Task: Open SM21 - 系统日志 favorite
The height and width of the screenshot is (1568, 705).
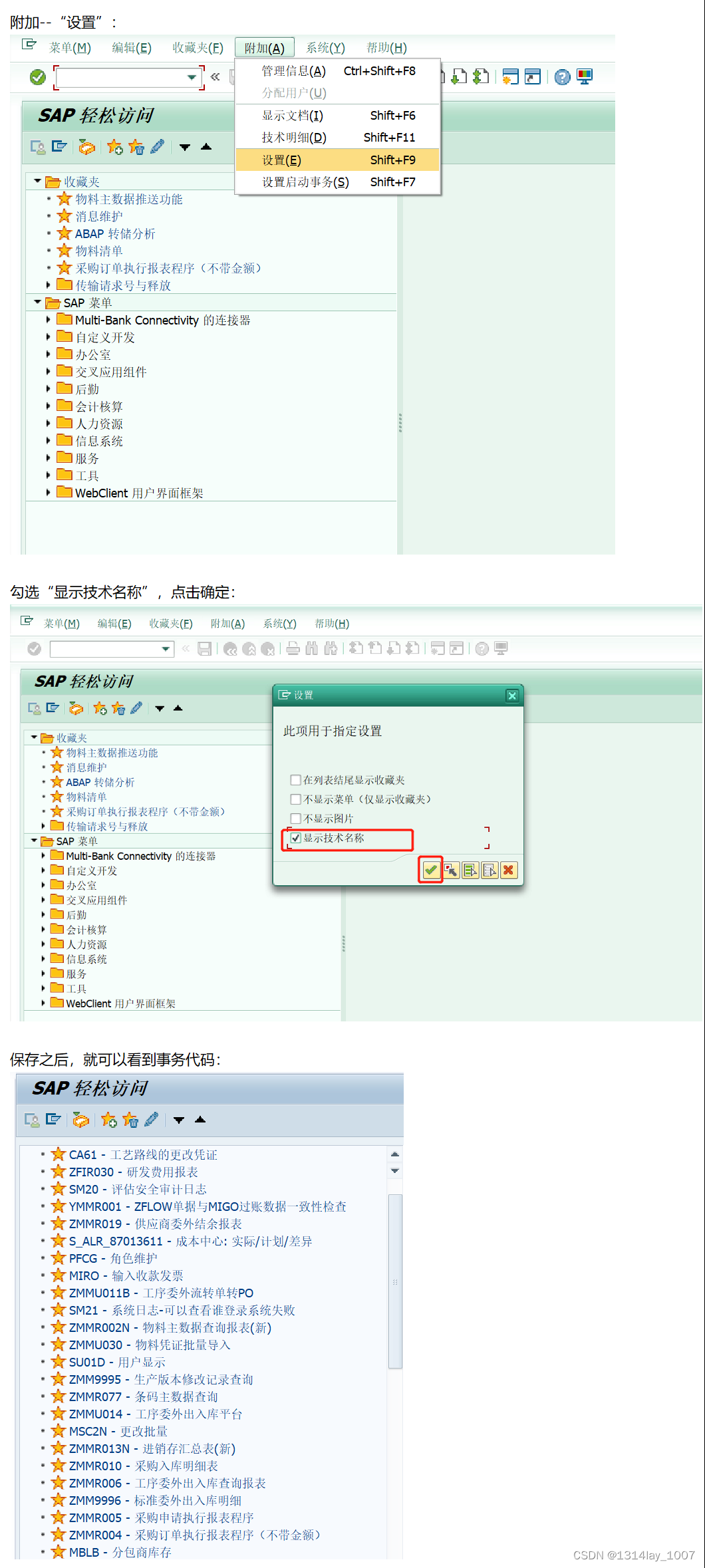Action: [182, 1311]
